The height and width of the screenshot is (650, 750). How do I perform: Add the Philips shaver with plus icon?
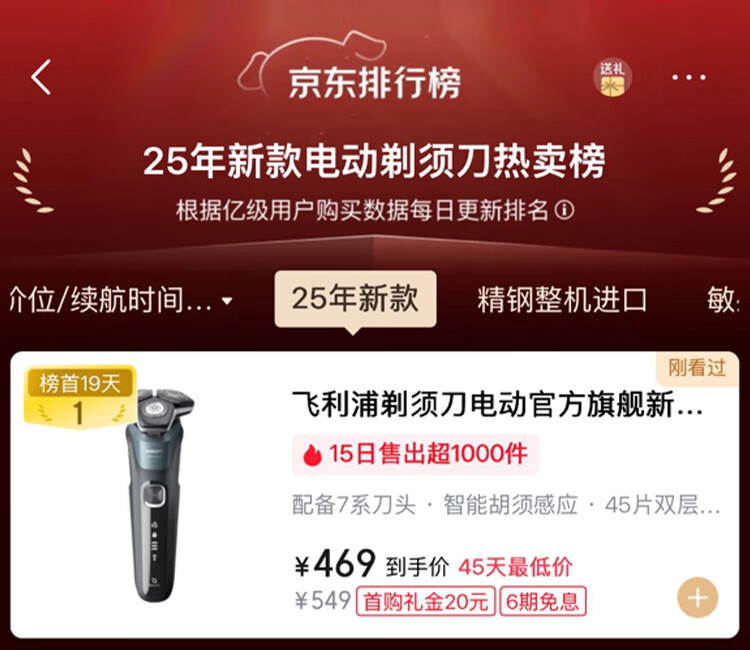[697, 597]
